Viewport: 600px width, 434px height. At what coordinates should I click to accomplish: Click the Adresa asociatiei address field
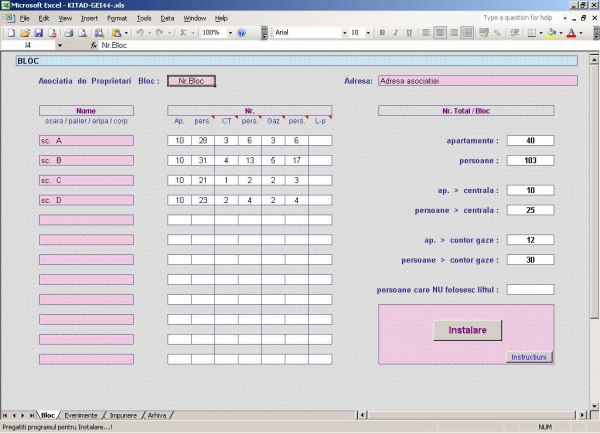pos(478,81)
